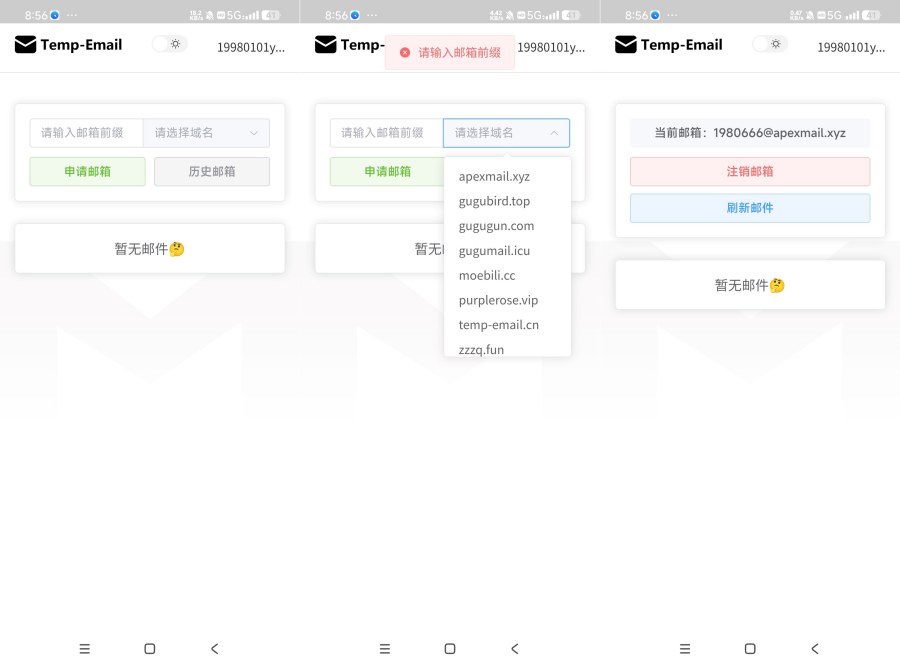Select gugugun.com from the domain list
The width and height of the screenshot is (900, 666).
pos(494,225)
